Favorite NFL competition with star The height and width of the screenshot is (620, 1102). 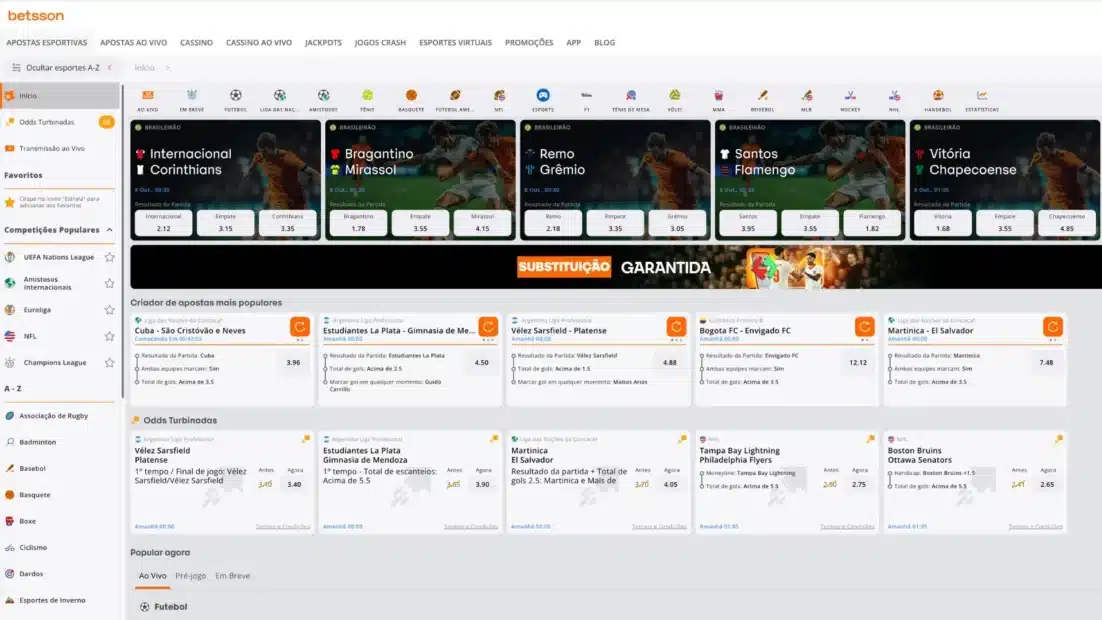point(110,336)
